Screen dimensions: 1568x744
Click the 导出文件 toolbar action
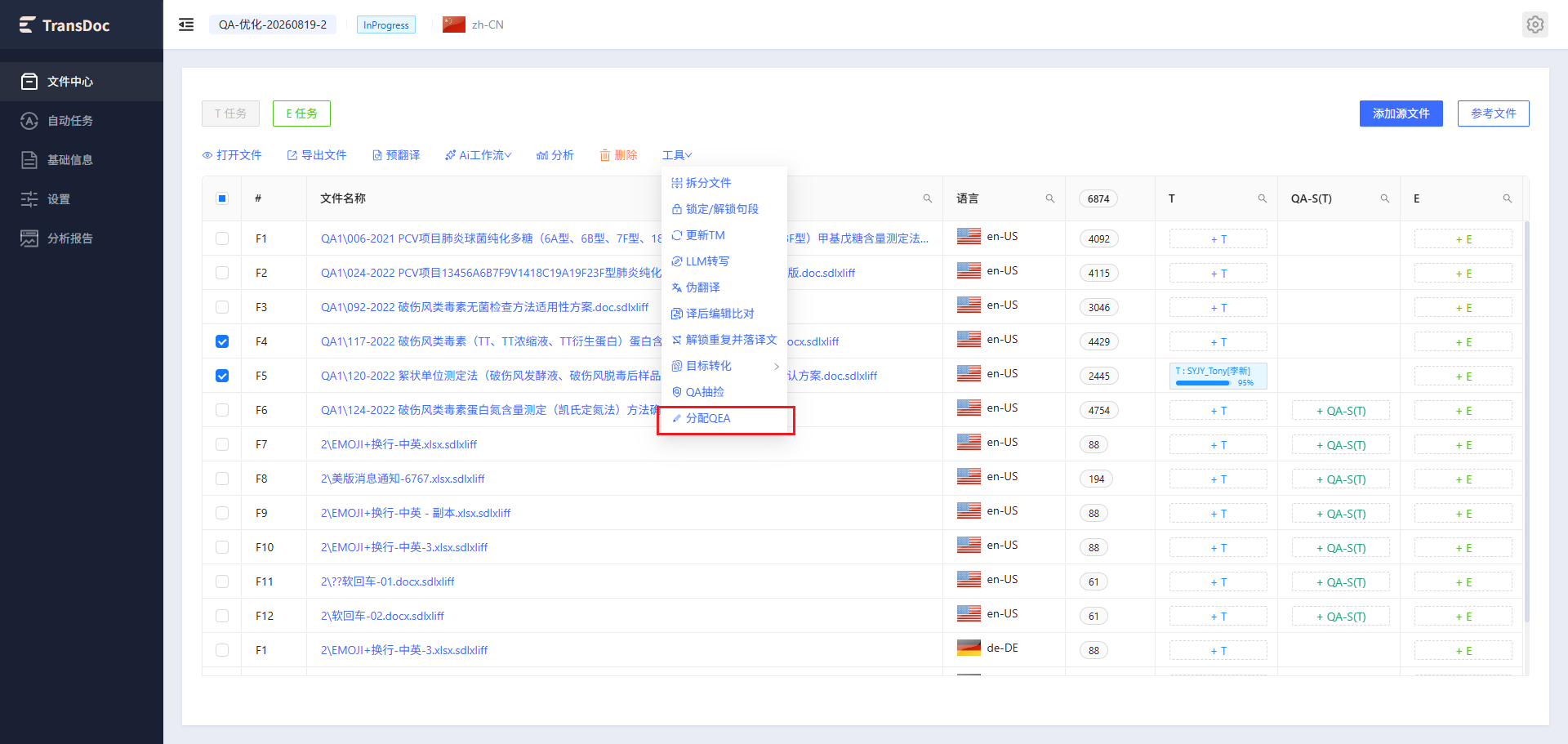(317, 155)
